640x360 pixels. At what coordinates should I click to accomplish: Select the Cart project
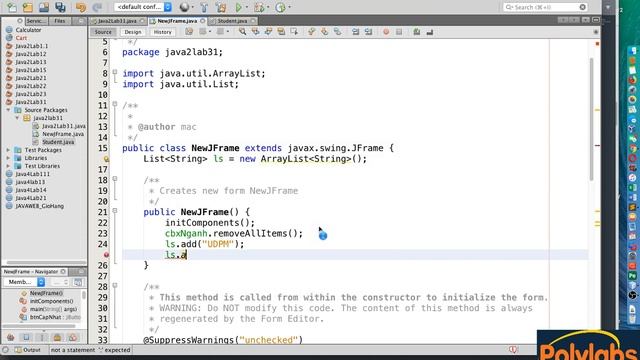pyautogui.click(x=21, y=38)
